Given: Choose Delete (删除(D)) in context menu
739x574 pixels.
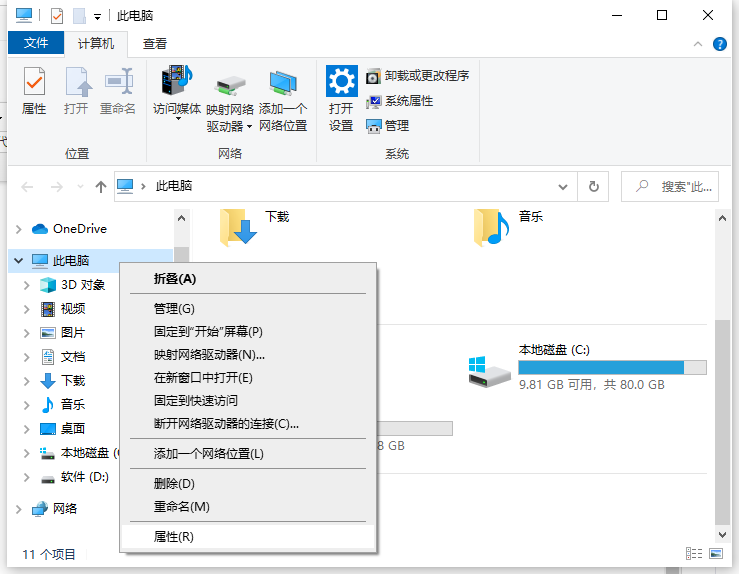Looking at the screenshot, I should tap(248, 484).
